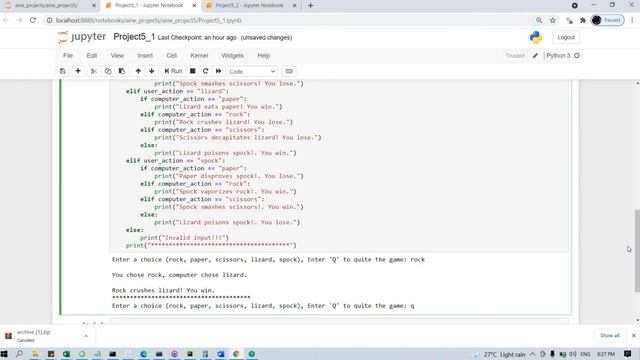Screen dimensions: 640x360
Task: Open the browser extensions puzzle icon
Action: 583,20
